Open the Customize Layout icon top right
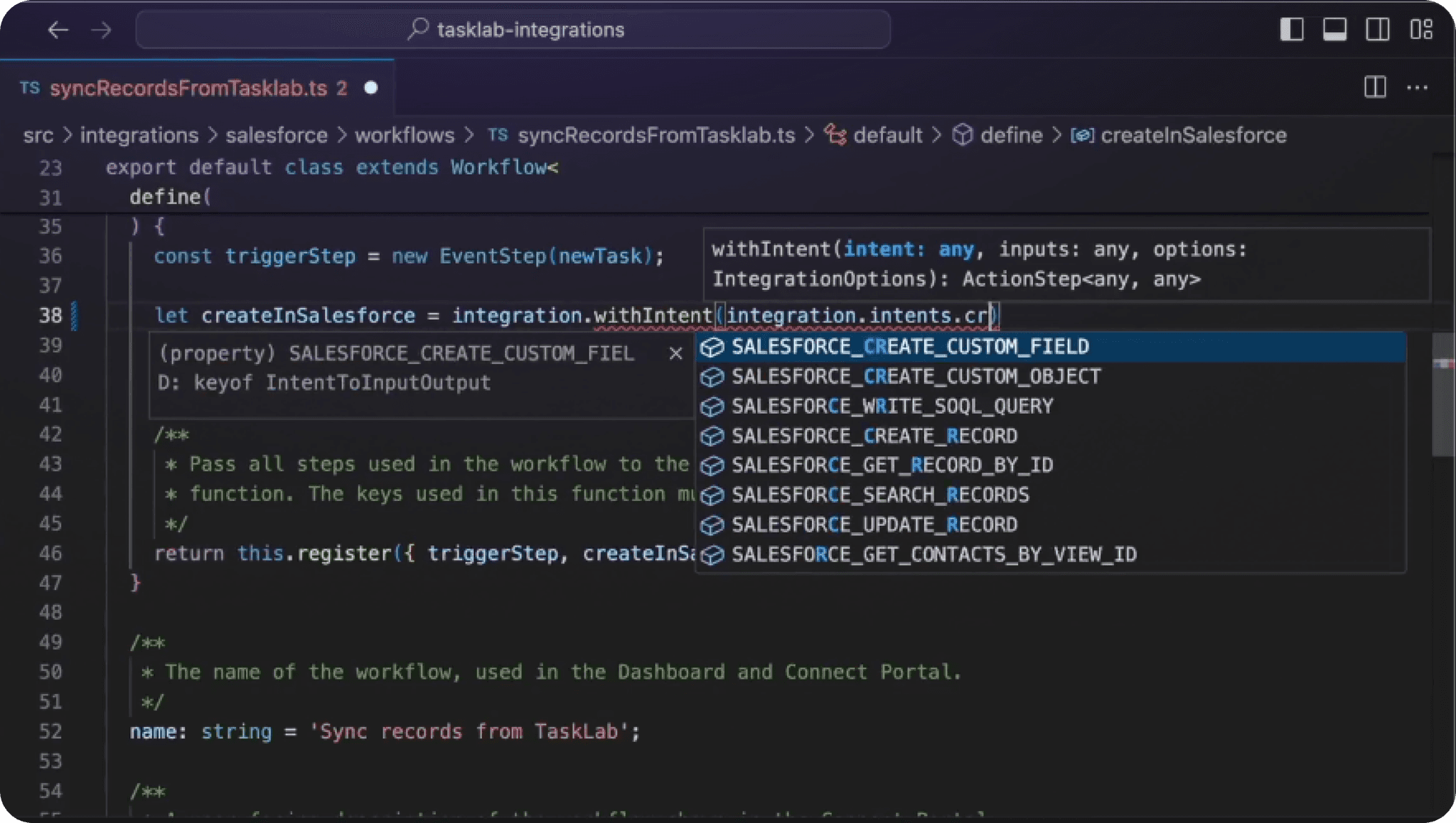This screenshot has height=823, width=1456. (x=1422, y=30)
